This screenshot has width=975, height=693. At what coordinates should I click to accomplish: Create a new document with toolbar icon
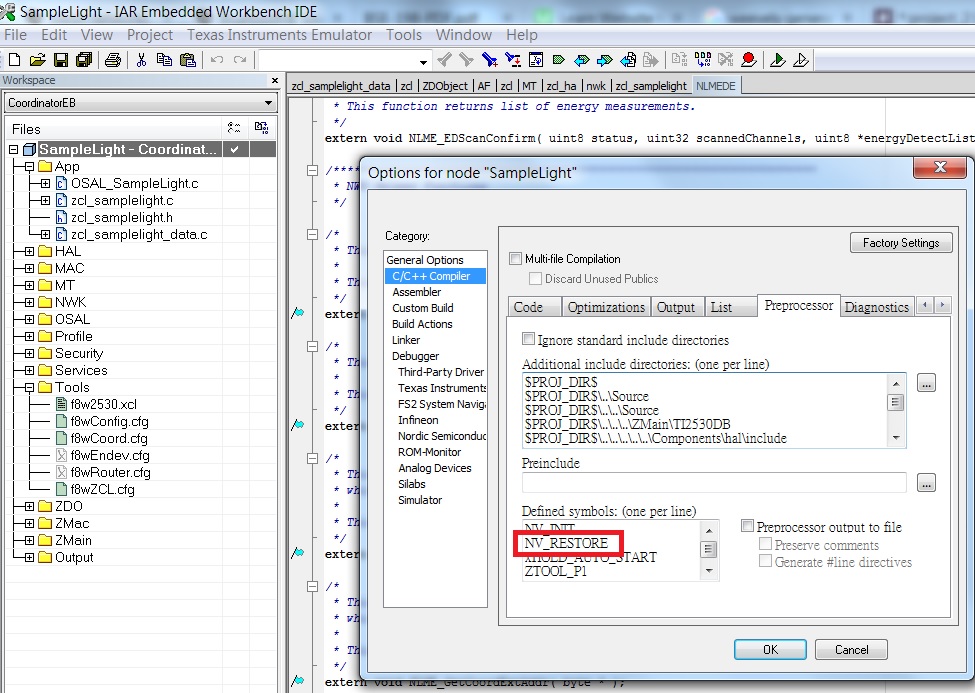(x=14, y=60)
